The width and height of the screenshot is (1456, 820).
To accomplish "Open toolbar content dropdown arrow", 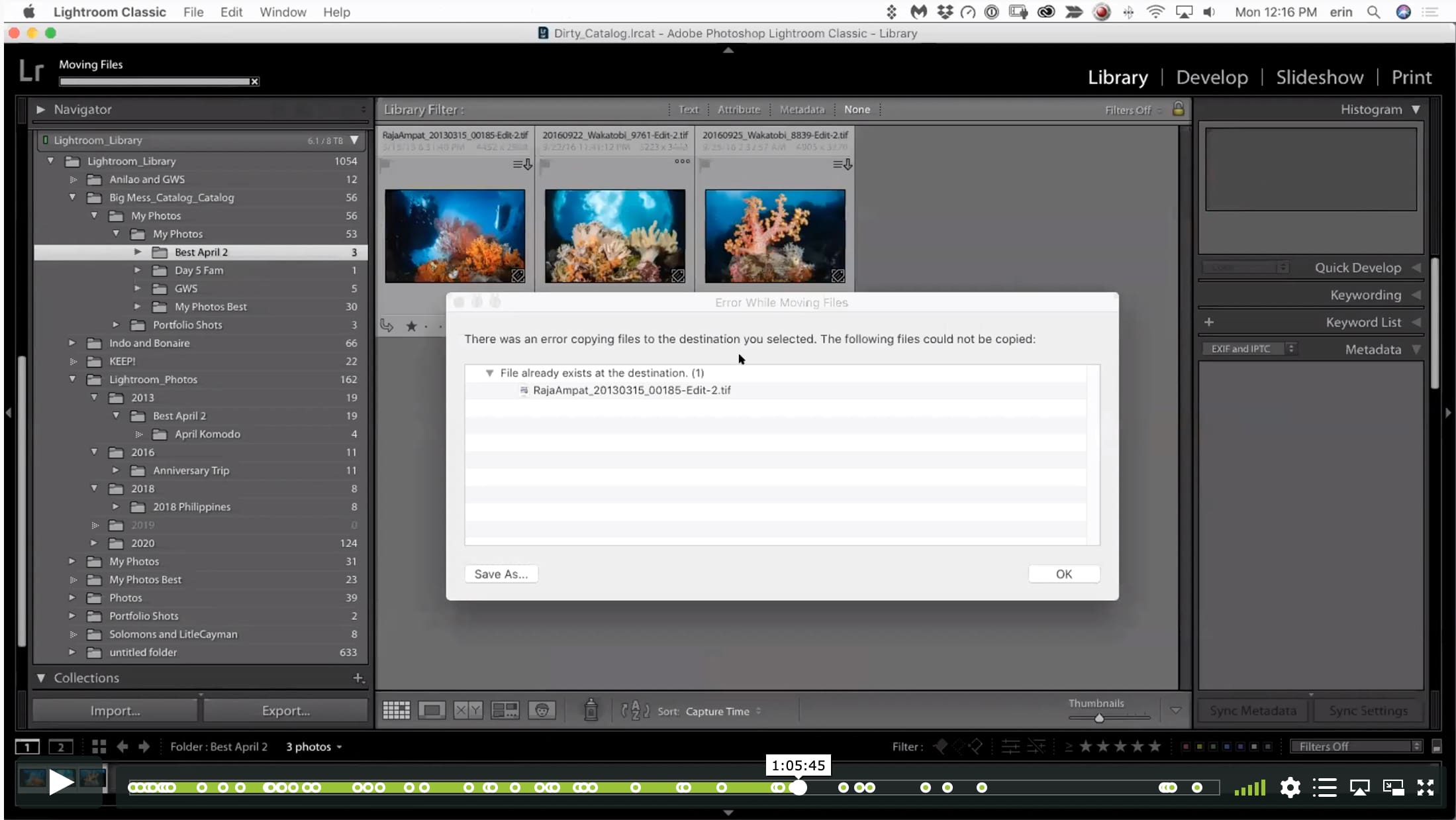I will click(1175, 711).
